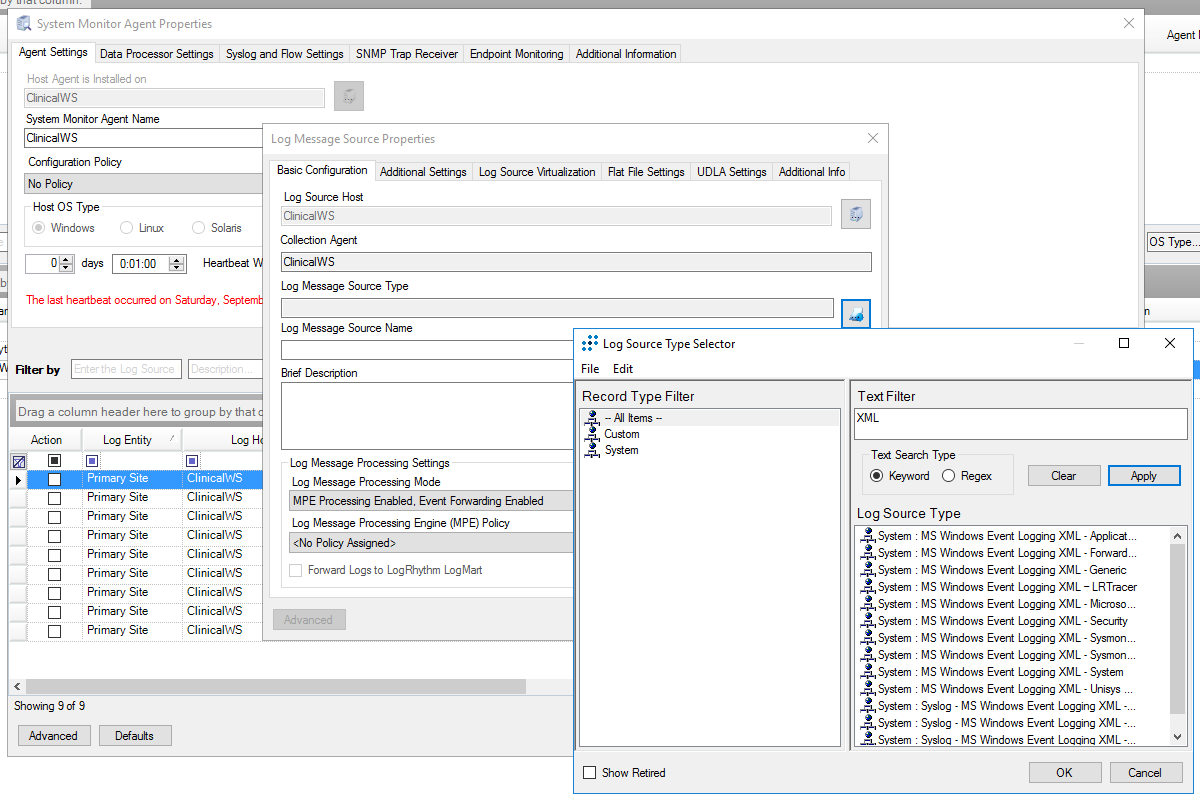Select MS Windows Event Logging XML - Generic
The width and height of the screenshot is (1200, 805).
pyautogui.click(x=1001, y=570)
